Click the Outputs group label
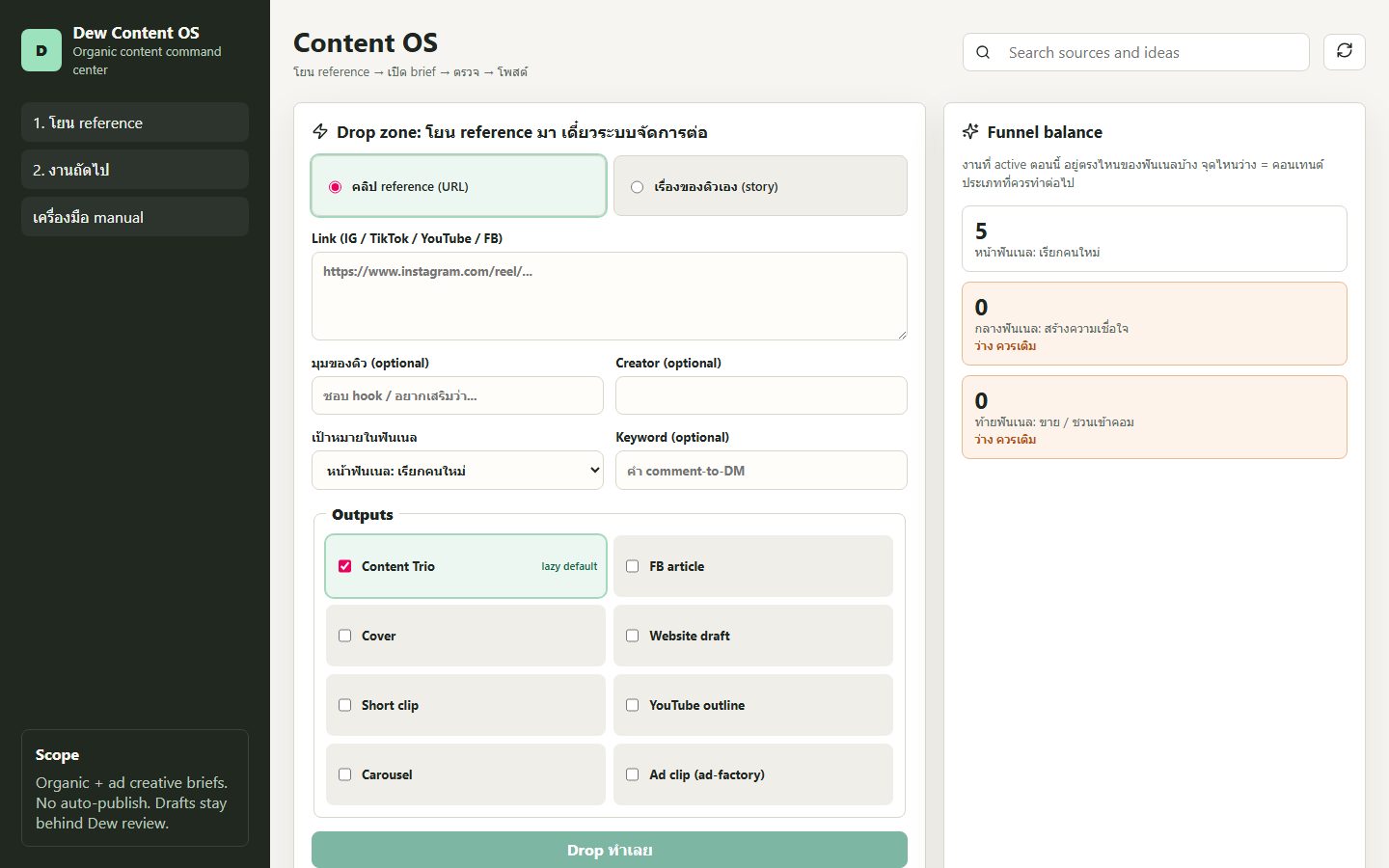Screen dimensions: 1389x868 (x=363, y=515)
